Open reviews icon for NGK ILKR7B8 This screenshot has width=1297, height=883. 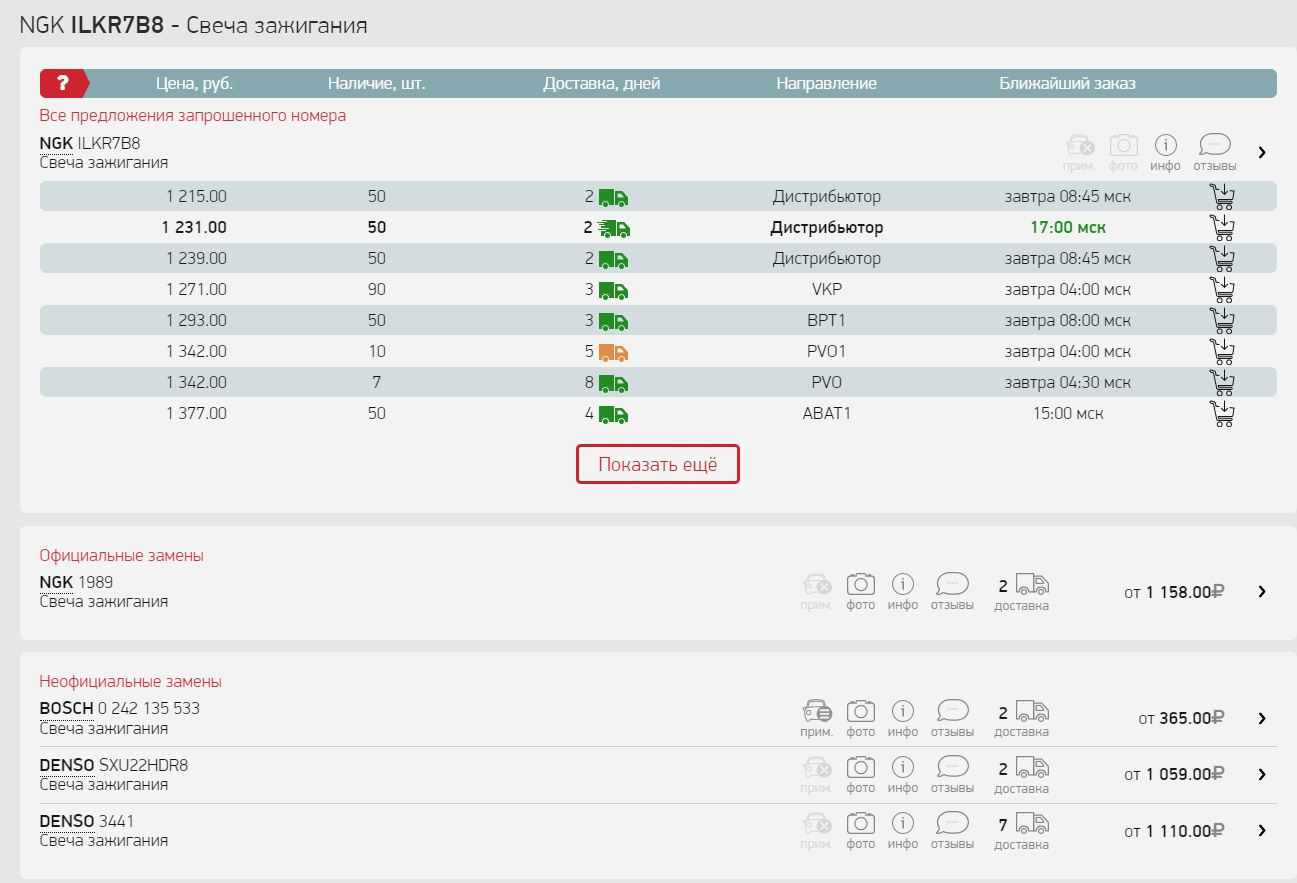pyautogui.click(x=1214, y=153)
